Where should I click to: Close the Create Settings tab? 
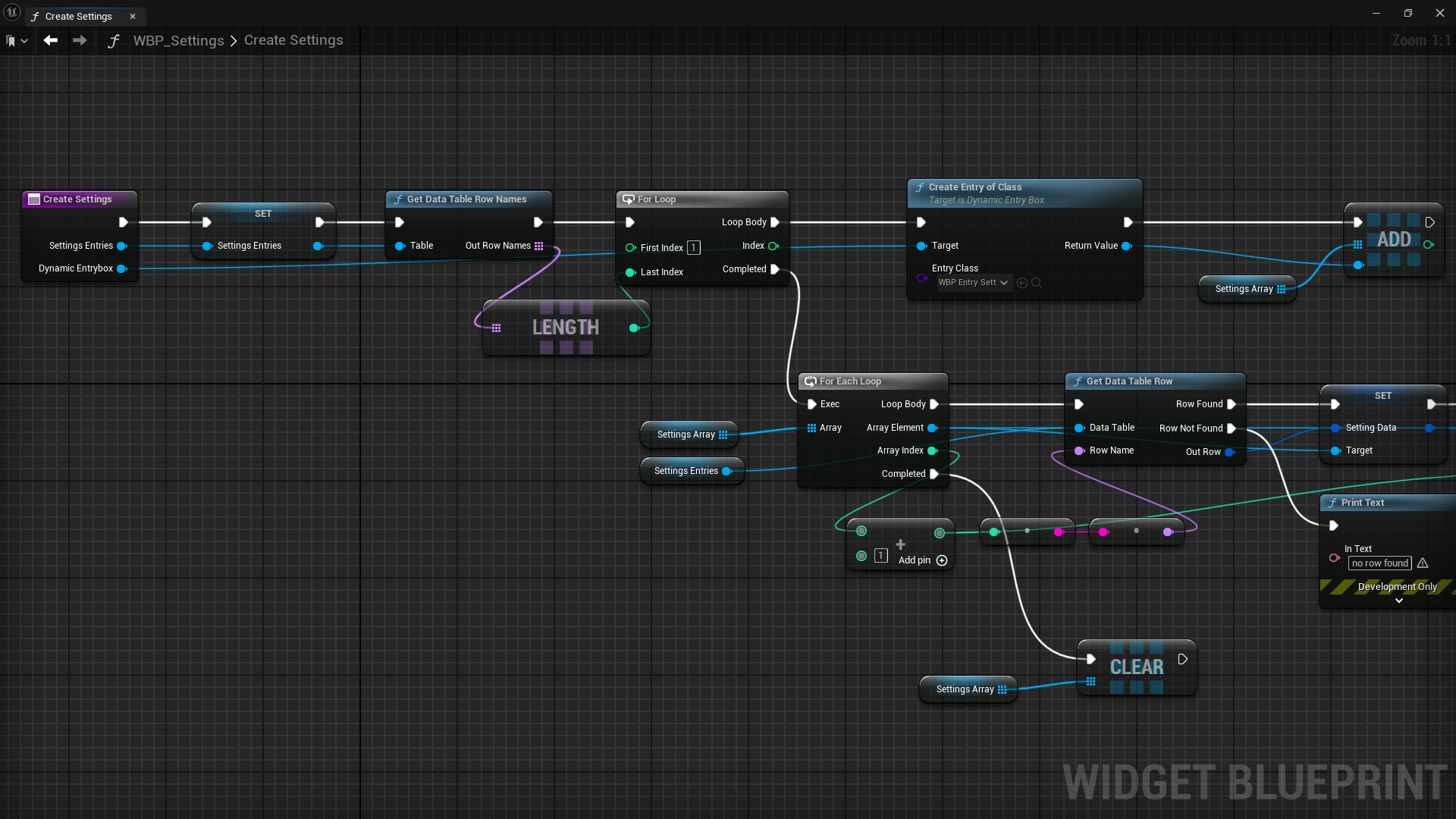(x=133, y=16)
